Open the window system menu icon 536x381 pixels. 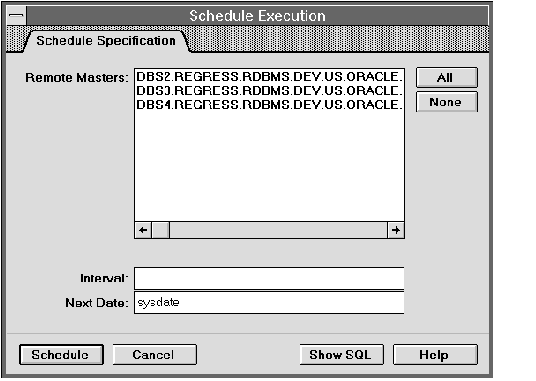pyautogui.click(x=16, y=16)
